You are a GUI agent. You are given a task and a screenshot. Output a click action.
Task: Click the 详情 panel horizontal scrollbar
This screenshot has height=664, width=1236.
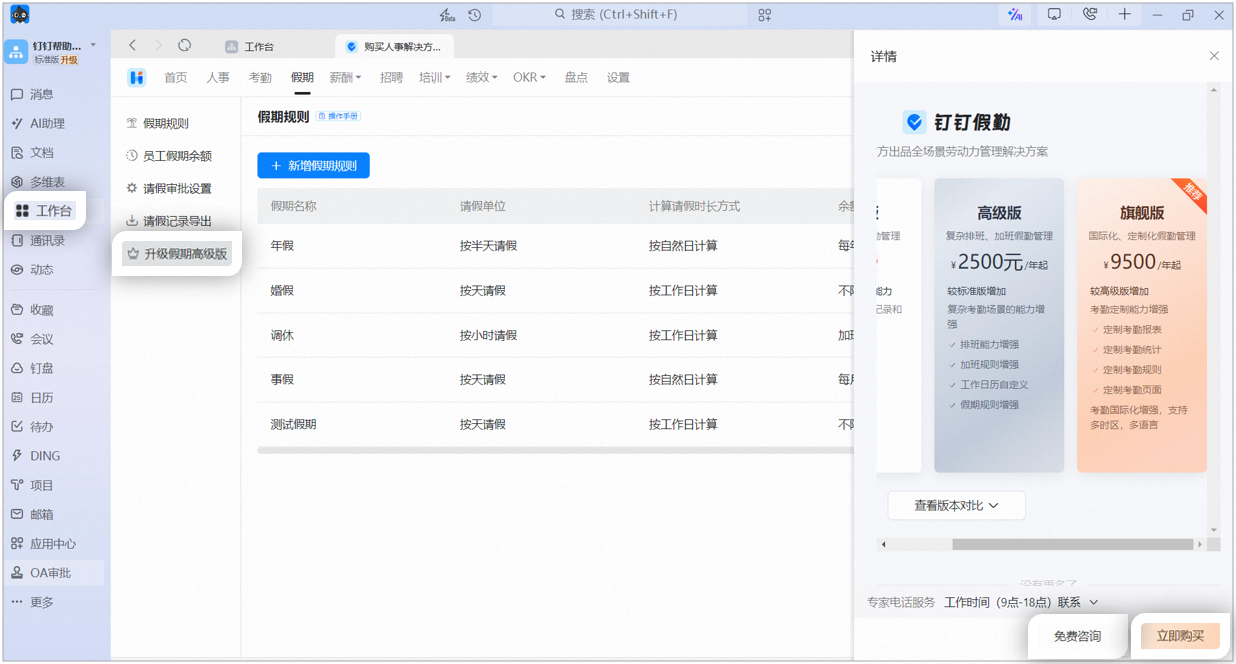point(1073,545)
